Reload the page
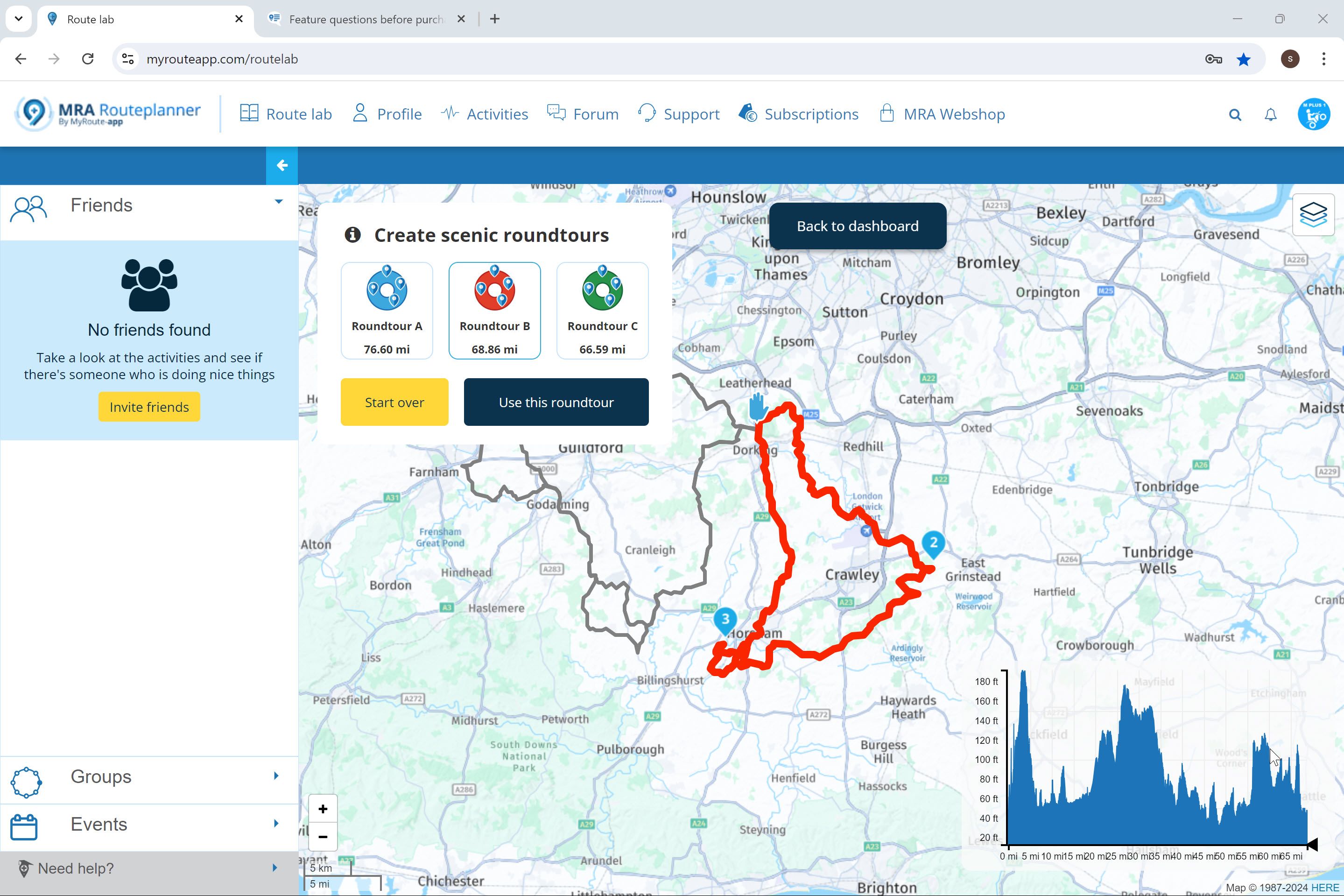The width and height of the screenshot is (1344, 896). click(87, 59)
